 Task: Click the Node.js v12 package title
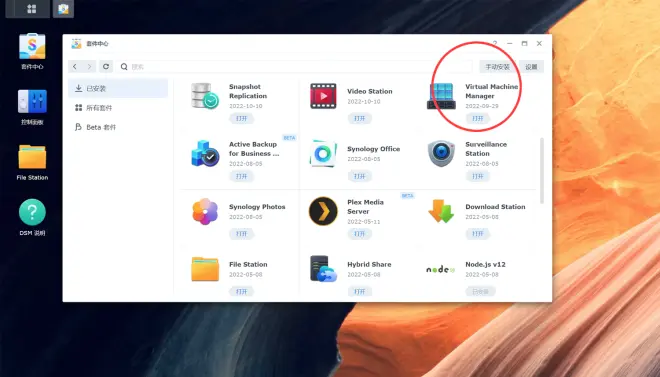(x=485, y=264)
